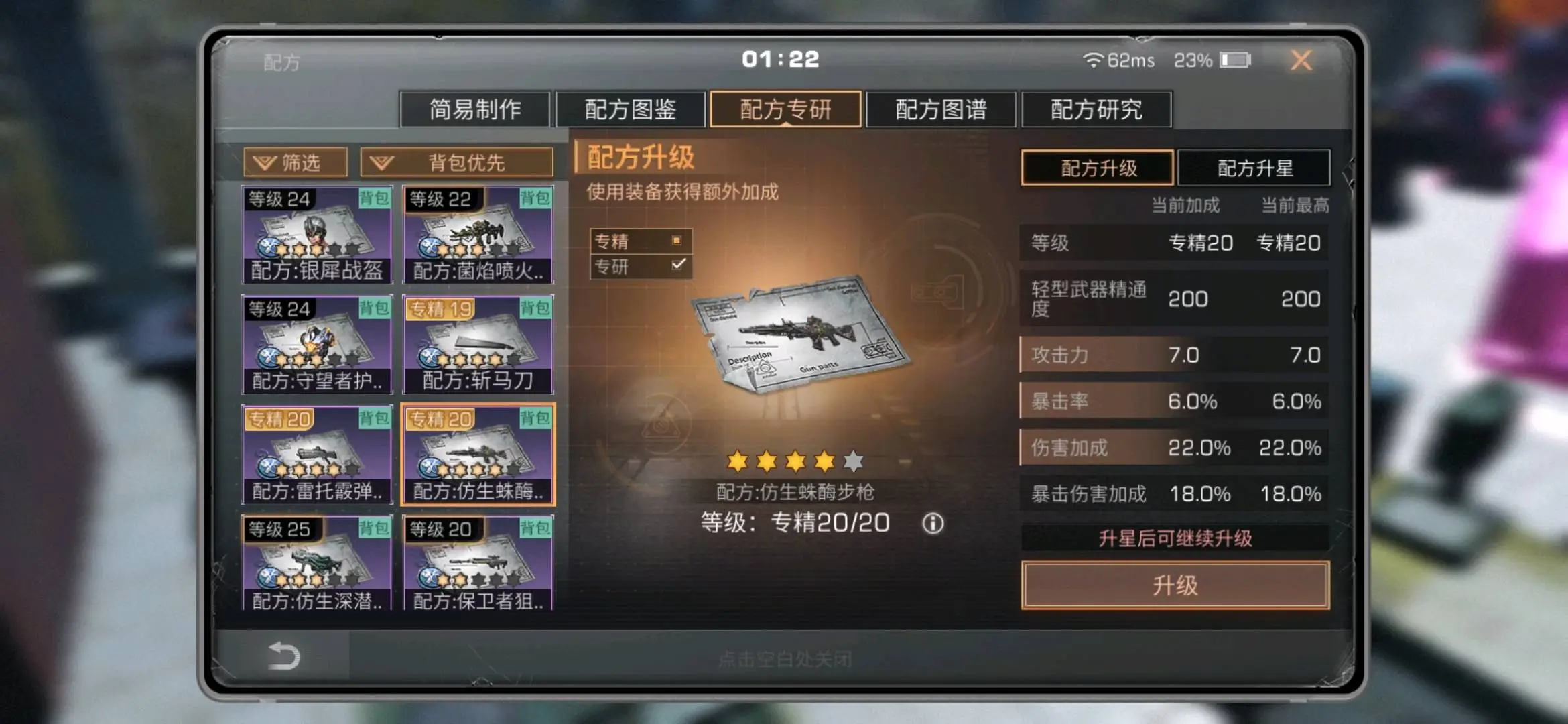This screenshot has height=724, width=1568.
Task: Select the 配方升级 button
Action: point(1098,168)
